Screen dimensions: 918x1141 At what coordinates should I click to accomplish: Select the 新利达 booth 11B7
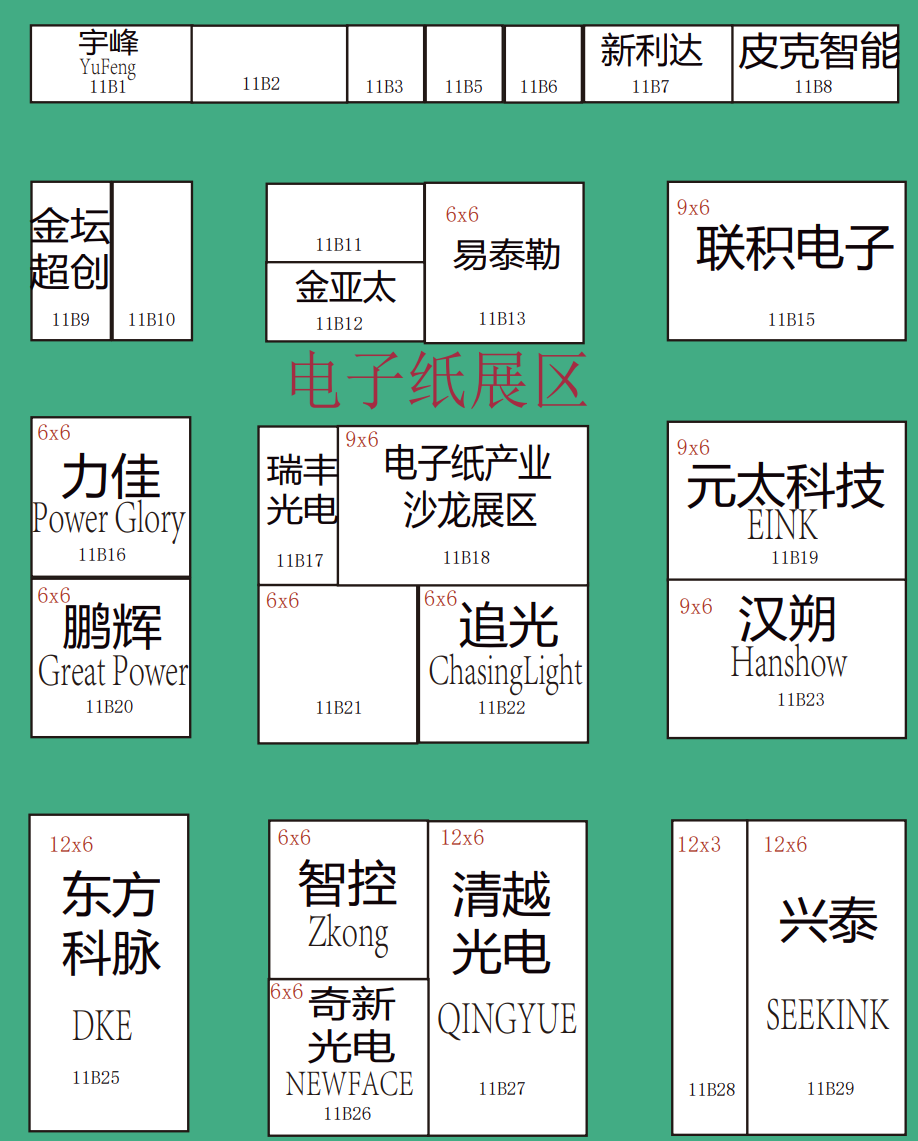click(x=658, y=64)
